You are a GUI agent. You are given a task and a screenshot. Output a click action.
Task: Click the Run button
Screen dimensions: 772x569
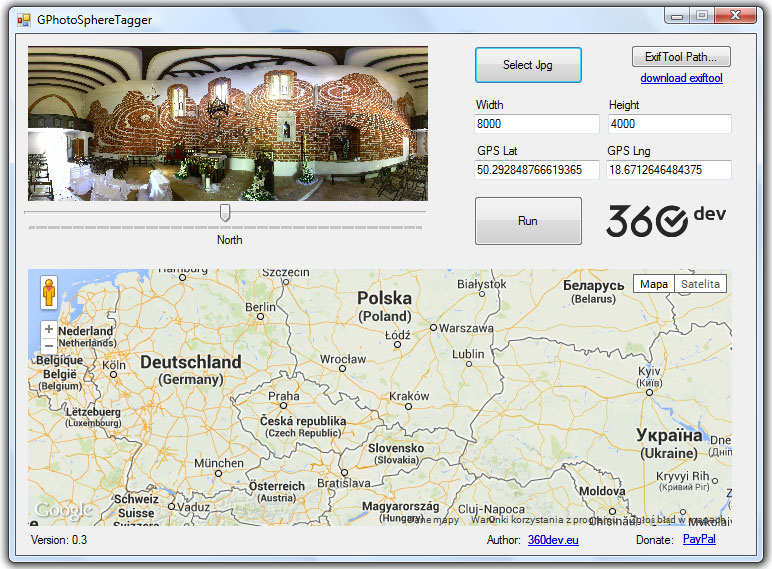[528, 221]
